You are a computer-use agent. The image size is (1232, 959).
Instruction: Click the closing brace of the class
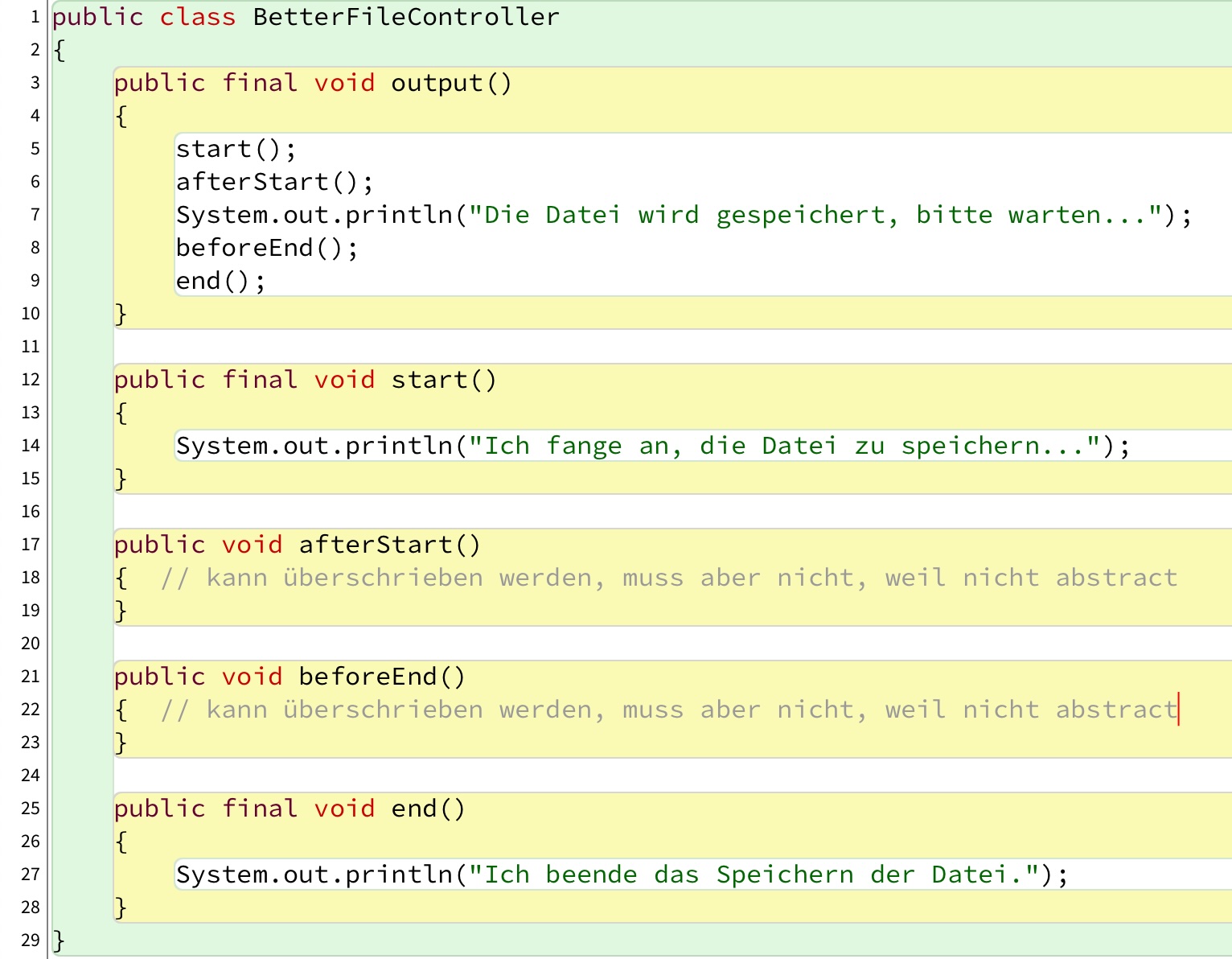tap(58, 940)
